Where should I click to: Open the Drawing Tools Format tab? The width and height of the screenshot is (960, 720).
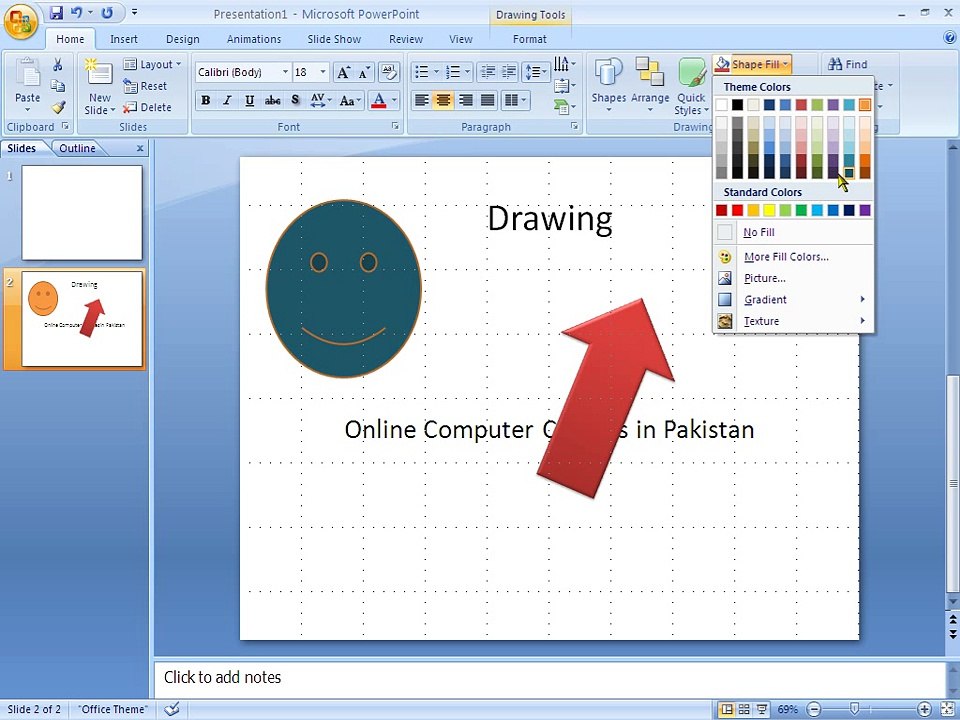pyautogui.click(x=530, y=39)
